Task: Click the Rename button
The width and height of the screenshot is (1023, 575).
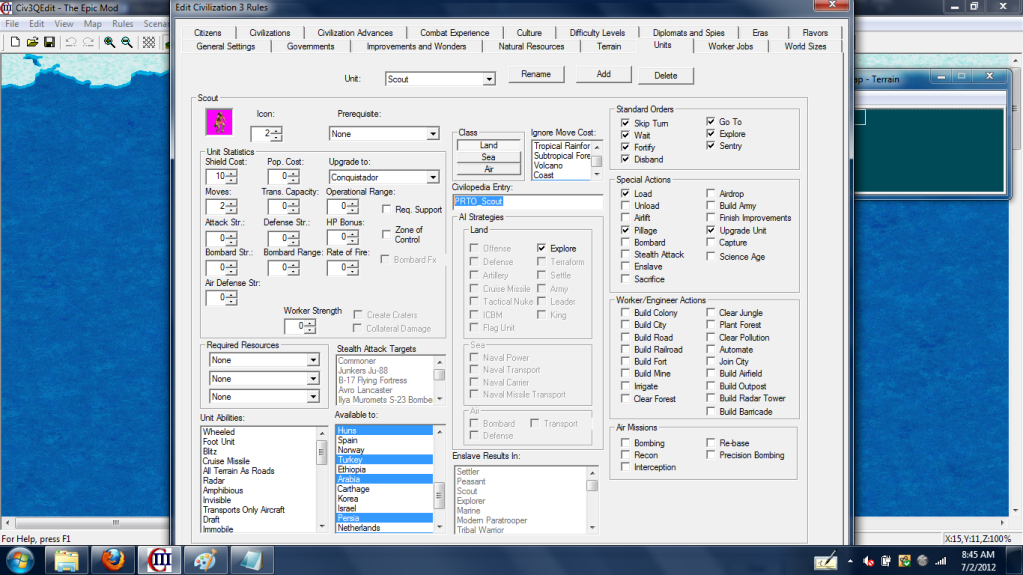Action: (x=536, y=74)
